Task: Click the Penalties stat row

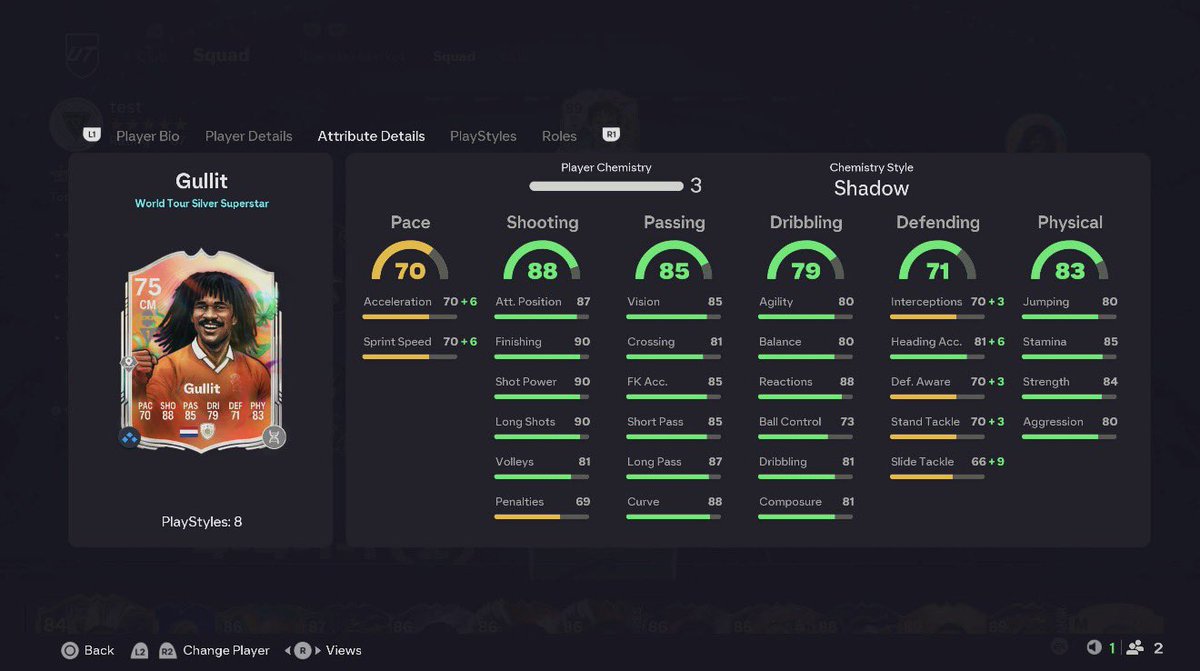Action: [x=542, y=506]
